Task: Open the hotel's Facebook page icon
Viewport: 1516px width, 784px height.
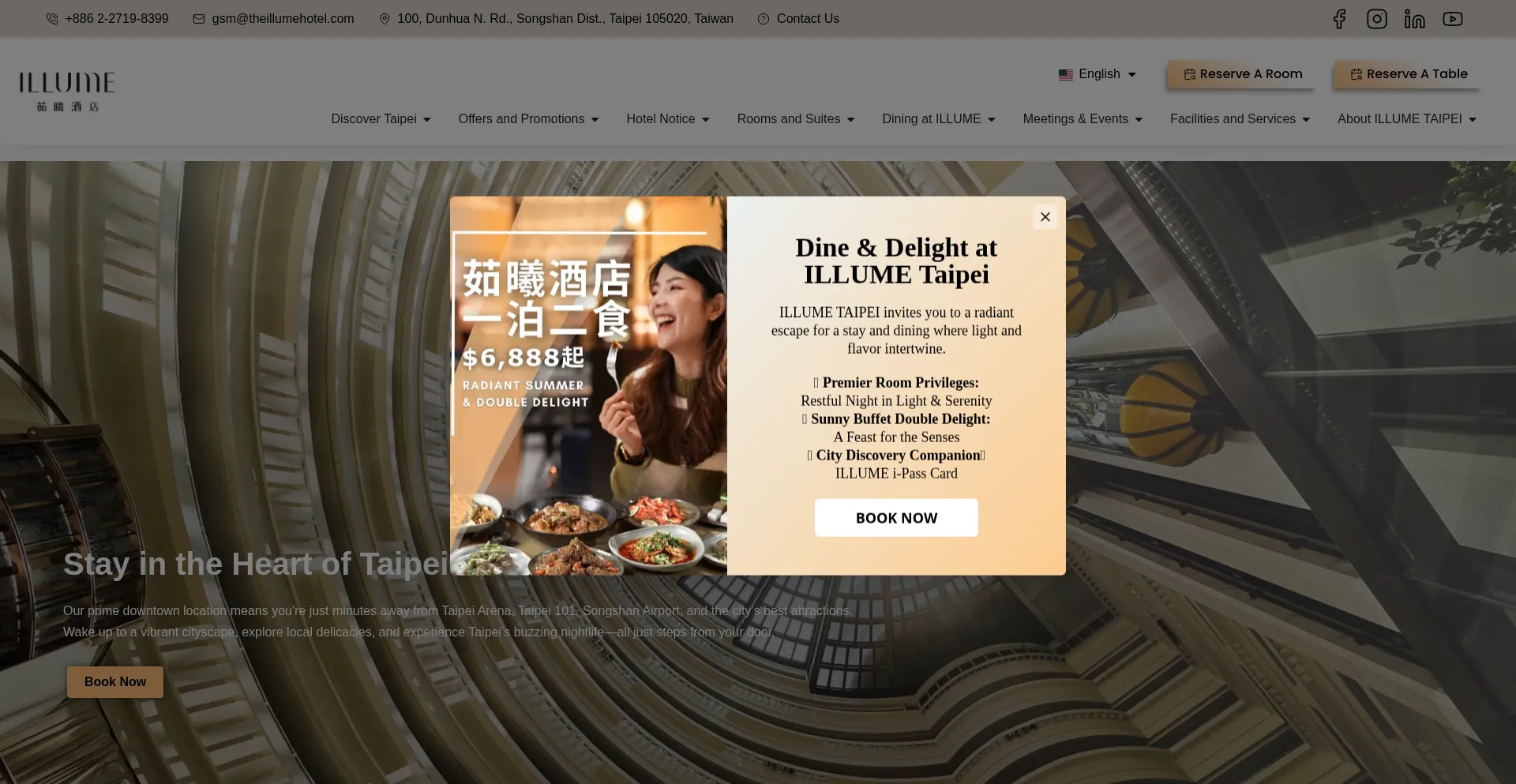Action: pyautogui.click(x=1339, y=19)
